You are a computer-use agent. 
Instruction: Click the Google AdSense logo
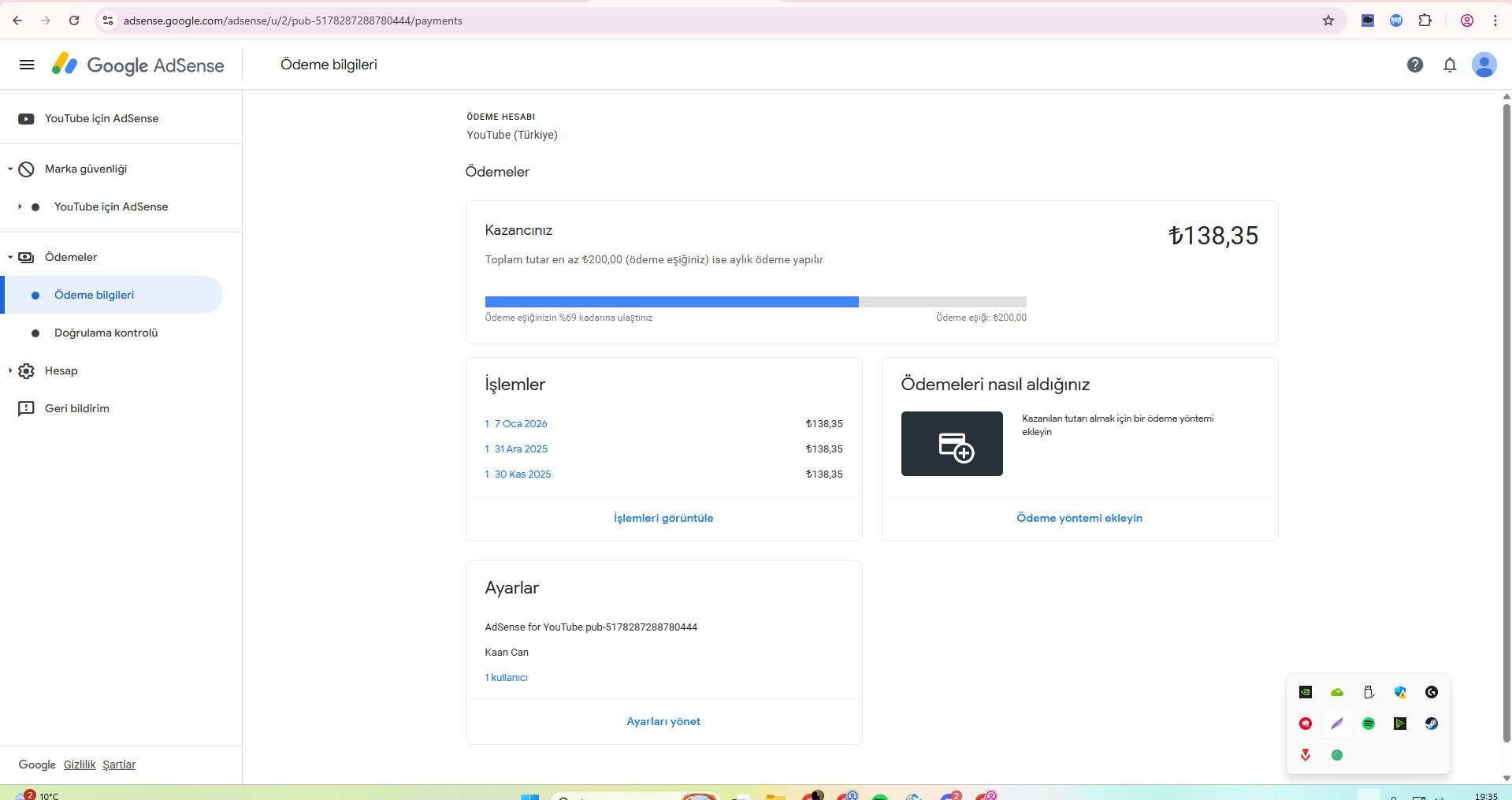[x=138, y=65]
